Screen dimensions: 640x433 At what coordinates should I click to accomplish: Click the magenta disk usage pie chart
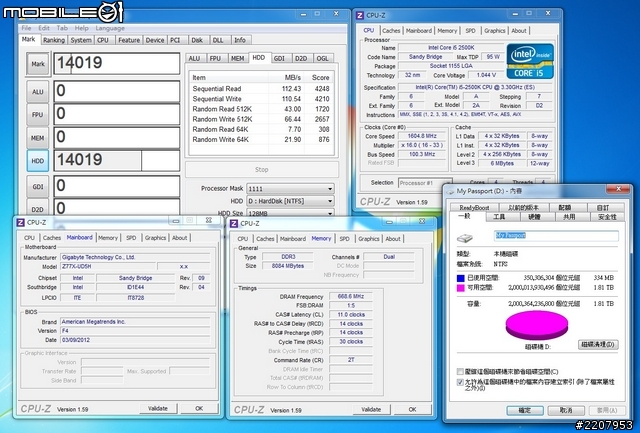coord(537,325)
